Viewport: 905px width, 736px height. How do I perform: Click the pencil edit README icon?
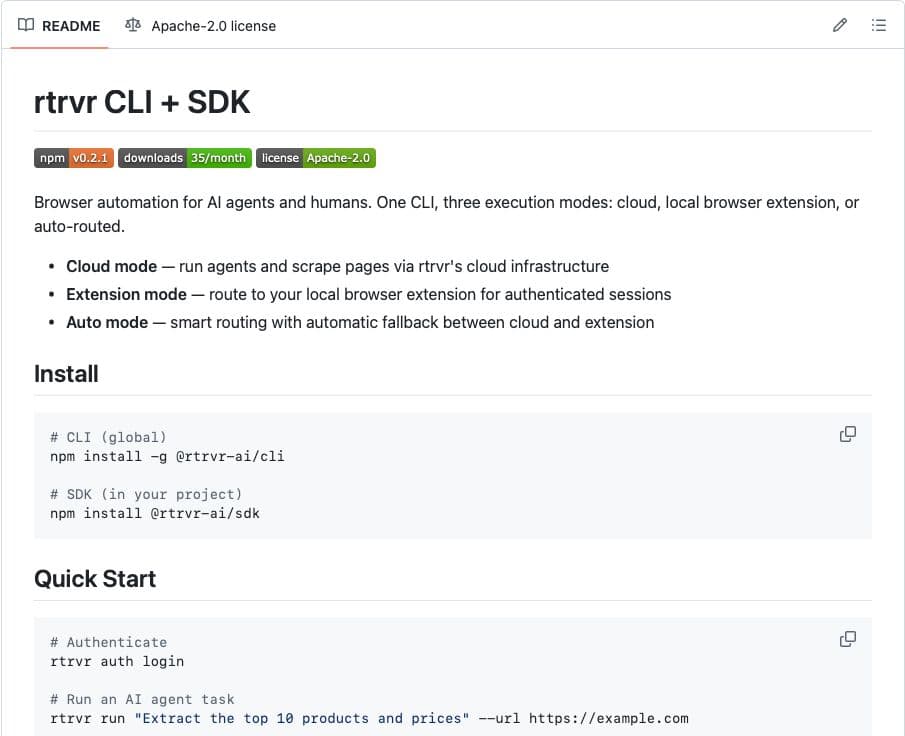(x=840, y=25)
